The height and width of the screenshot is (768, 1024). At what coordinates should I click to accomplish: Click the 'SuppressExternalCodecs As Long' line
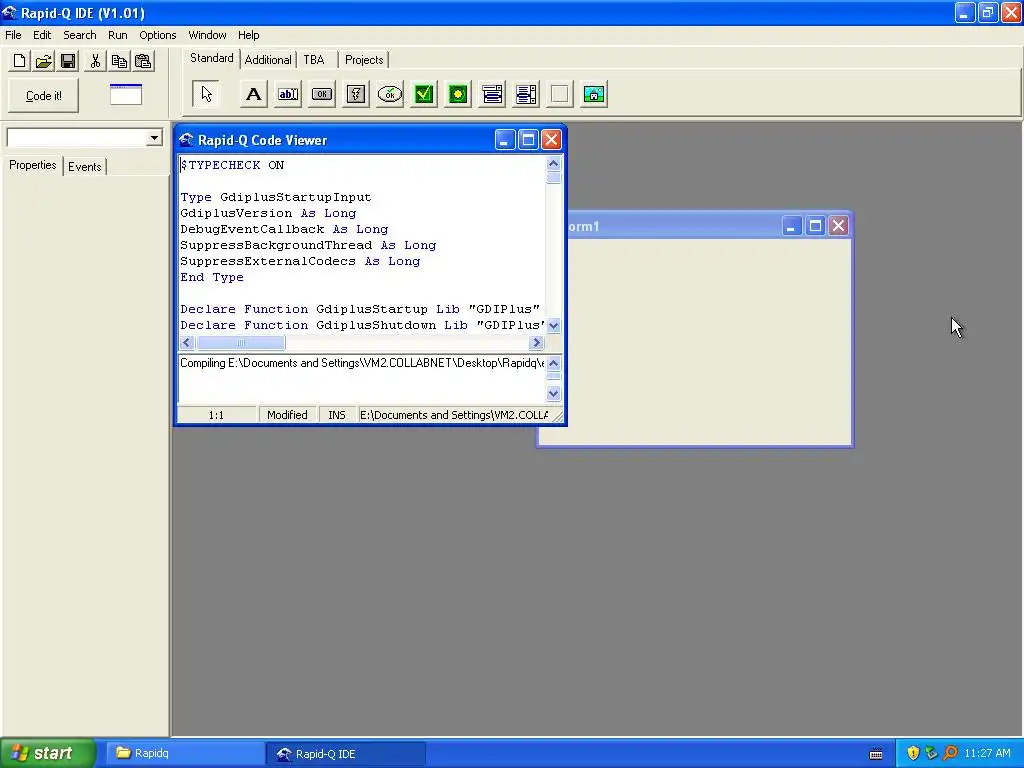pos(300,261)
